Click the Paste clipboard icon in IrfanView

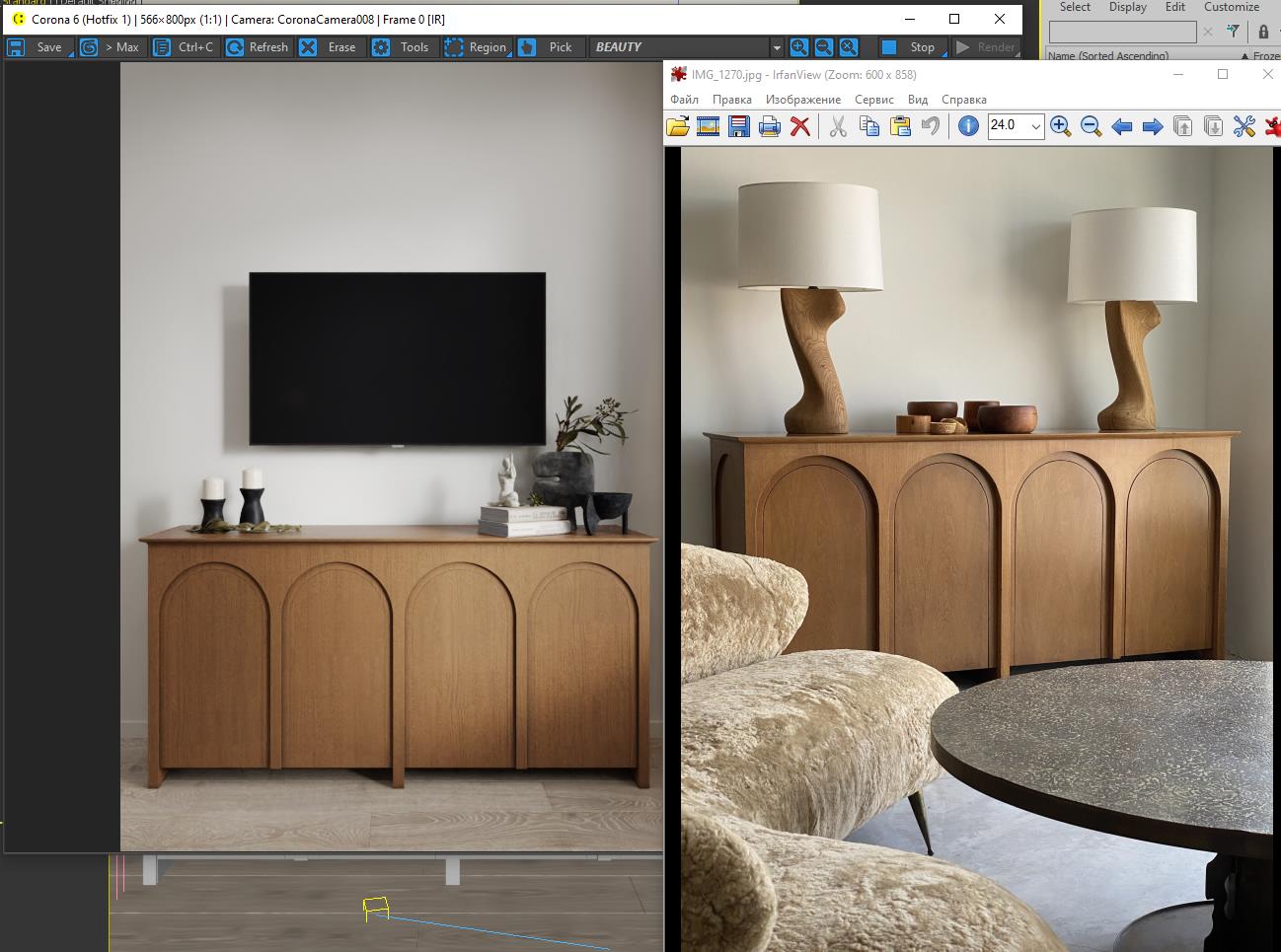pyautogui.click(x=900, y=126)
